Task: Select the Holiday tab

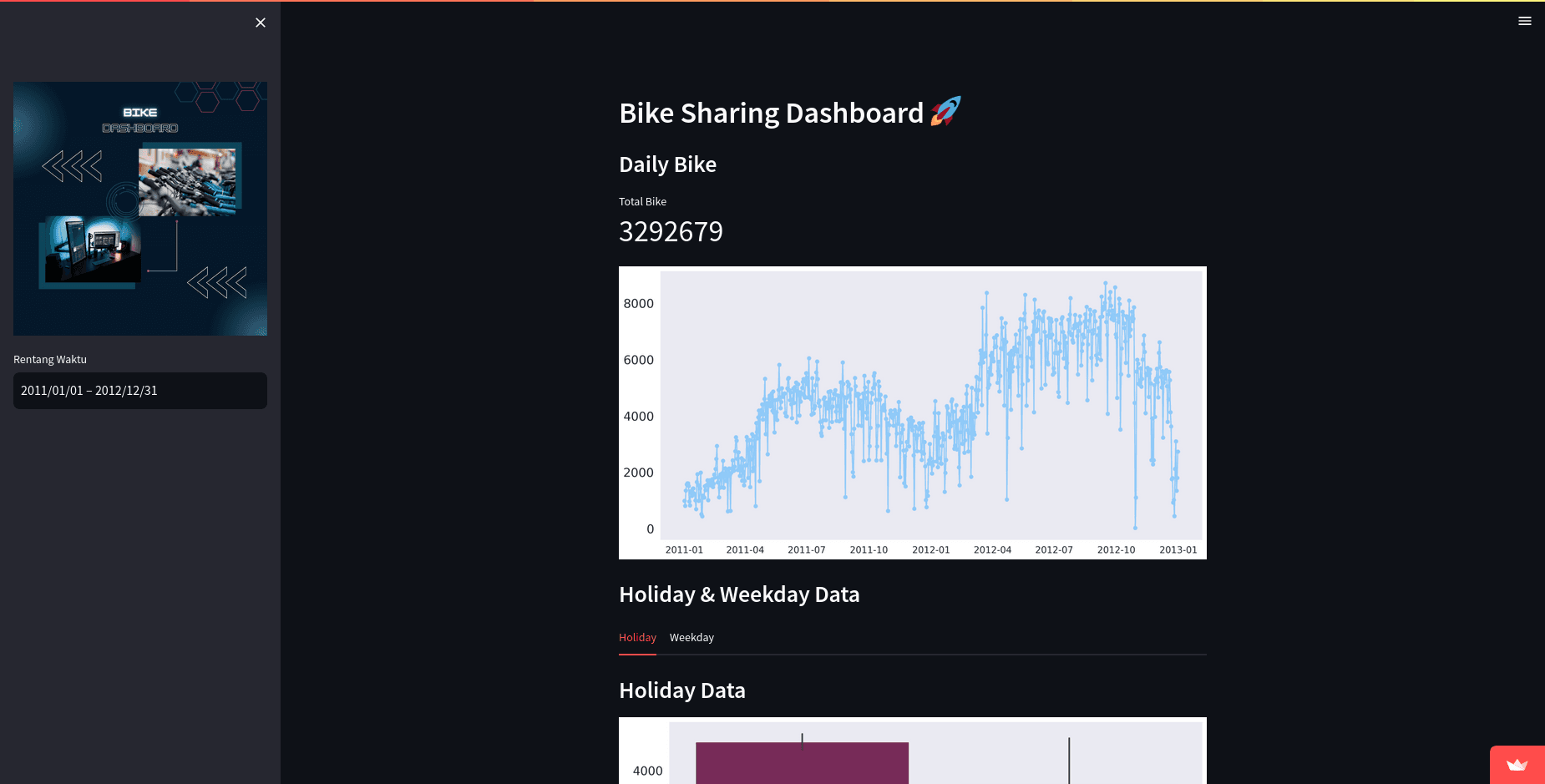Action: click(x=637, y=637)
